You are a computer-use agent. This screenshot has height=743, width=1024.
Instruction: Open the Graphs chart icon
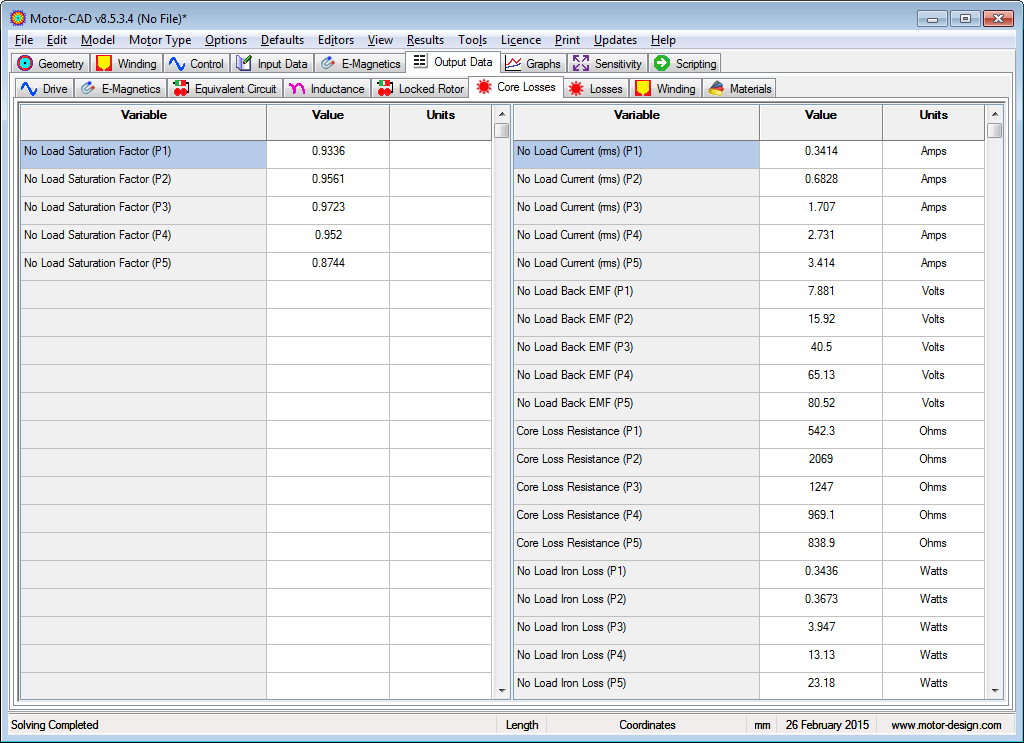click(513, 63)
